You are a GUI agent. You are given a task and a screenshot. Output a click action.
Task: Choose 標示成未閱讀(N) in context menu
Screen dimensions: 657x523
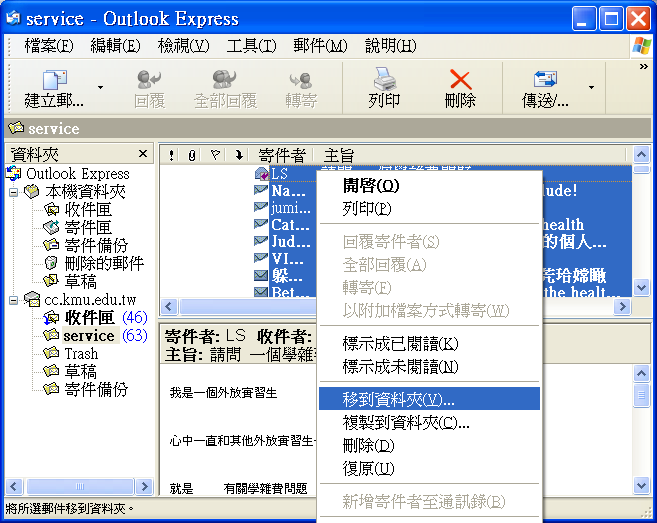click(x=429, y=367)
